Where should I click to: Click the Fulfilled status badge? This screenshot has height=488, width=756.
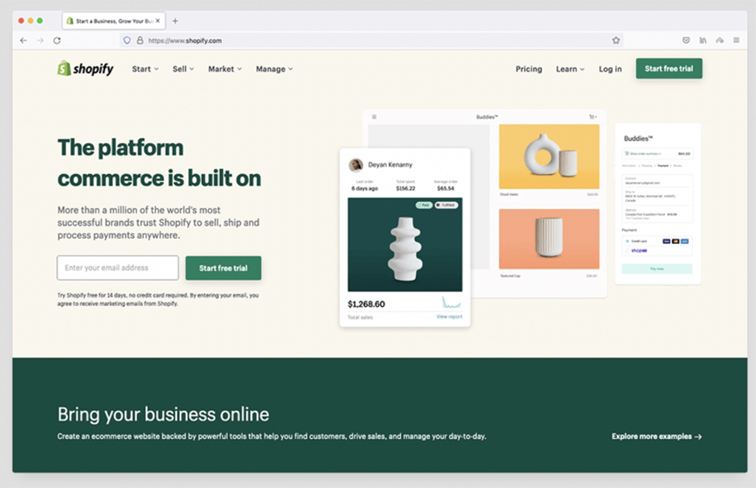point(446,205)
